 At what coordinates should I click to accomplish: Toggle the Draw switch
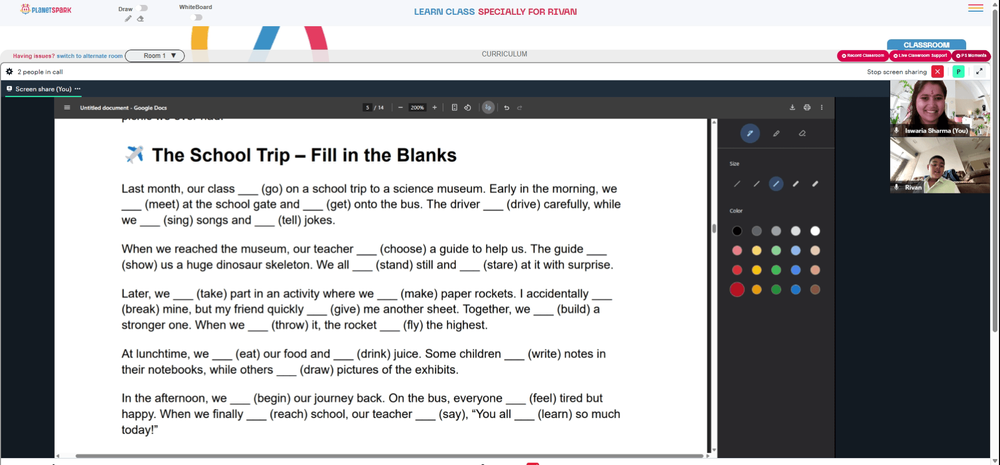[x=142, y=8]
